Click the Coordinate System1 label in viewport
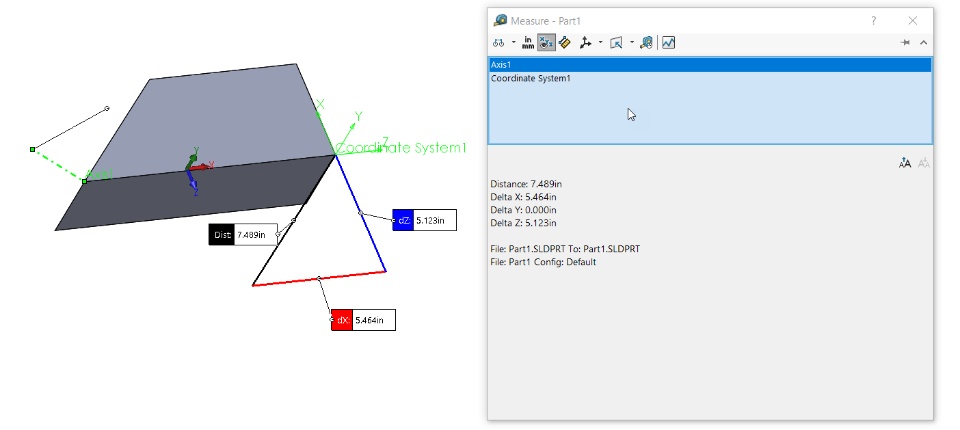The width and height of the screenshot is (960, 430). click(402, 148)
